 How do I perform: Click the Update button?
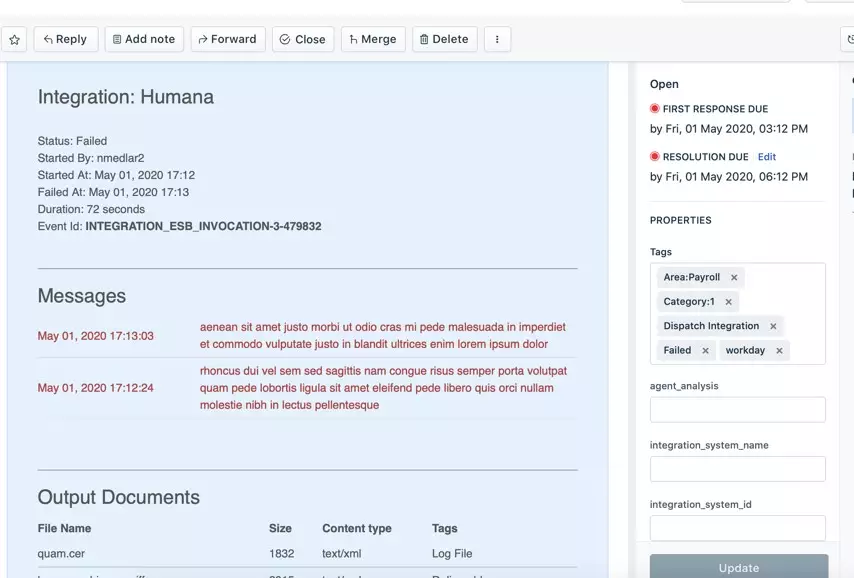coord(739,567)
